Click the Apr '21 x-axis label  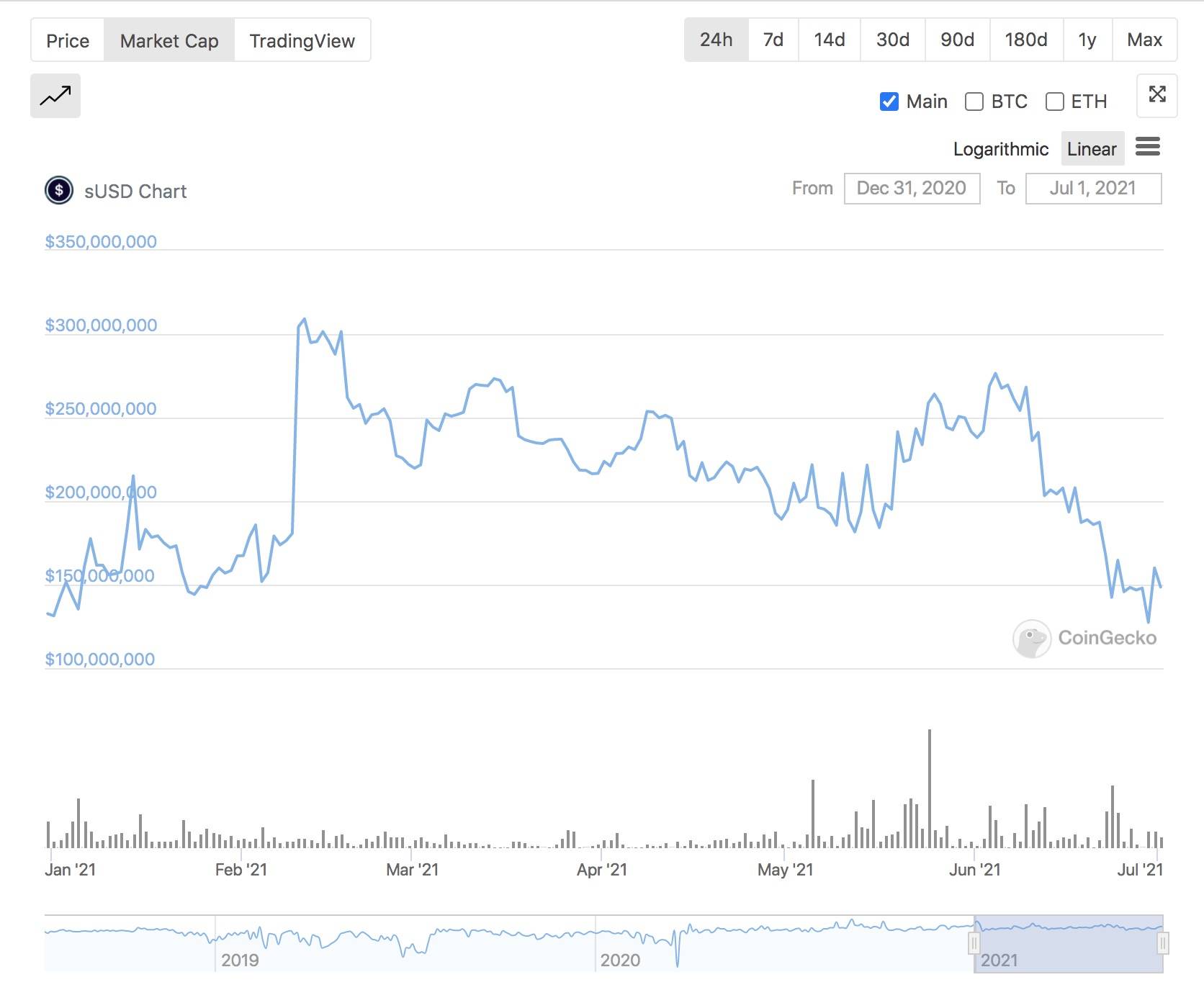602,870
